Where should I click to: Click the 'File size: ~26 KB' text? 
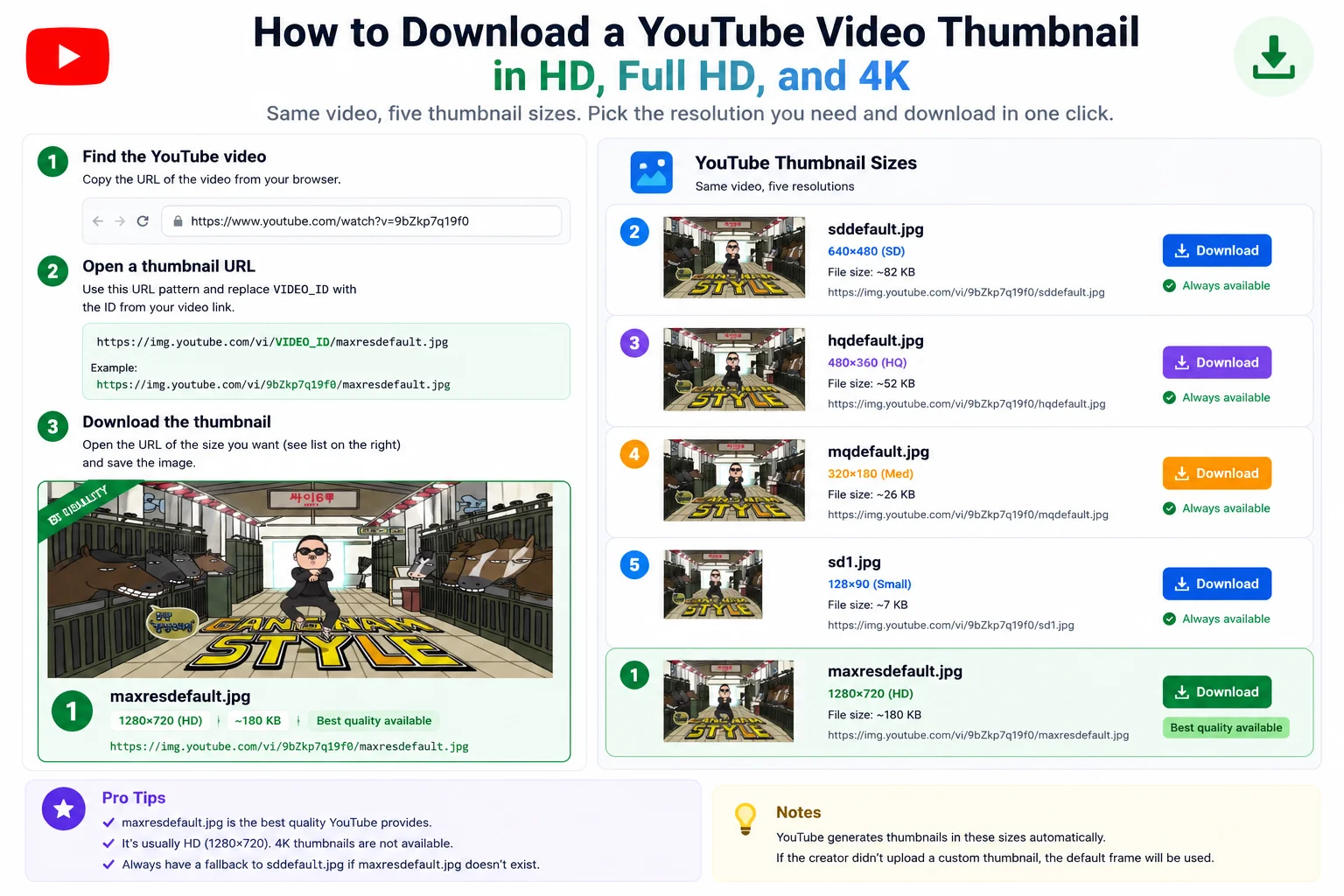coord(871,494)
